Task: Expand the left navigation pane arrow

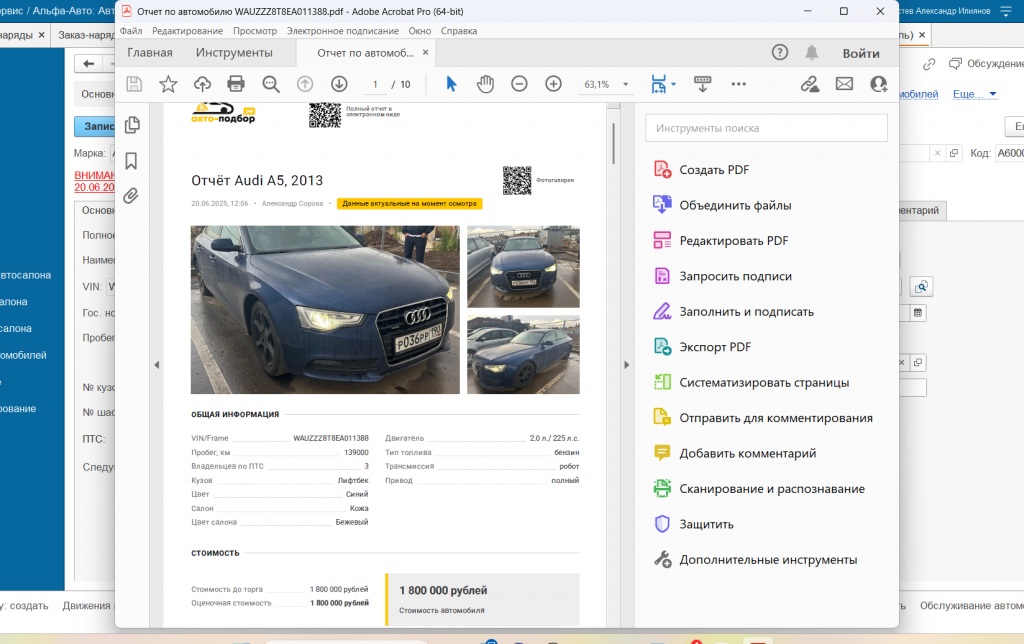Action: pos(156,365)
